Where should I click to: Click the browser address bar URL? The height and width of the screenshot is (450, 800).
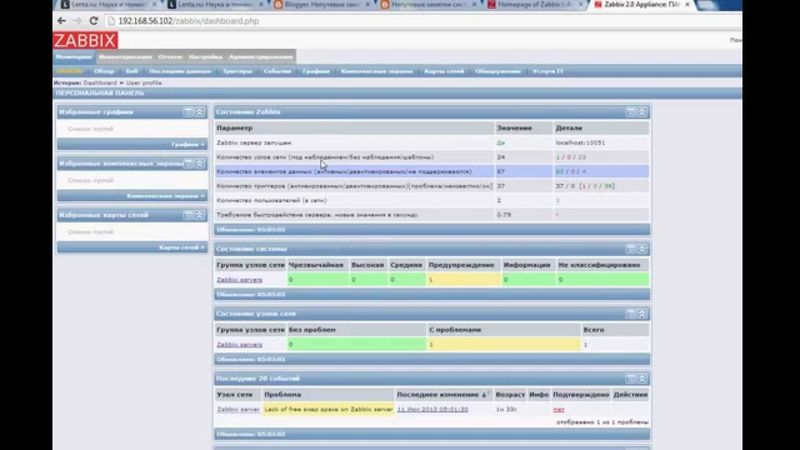pyautogui.click(x=189, y=21)
